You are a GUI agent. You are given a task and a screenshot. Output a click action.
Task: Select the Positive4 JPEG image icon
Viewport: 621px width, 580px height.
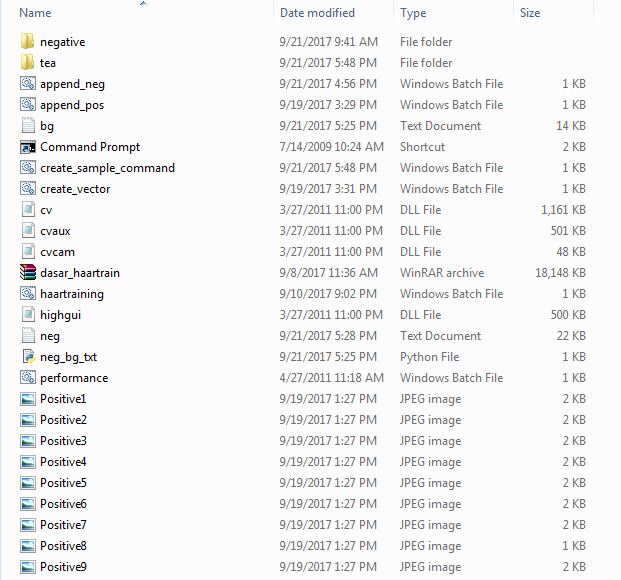tap(28, 462)
